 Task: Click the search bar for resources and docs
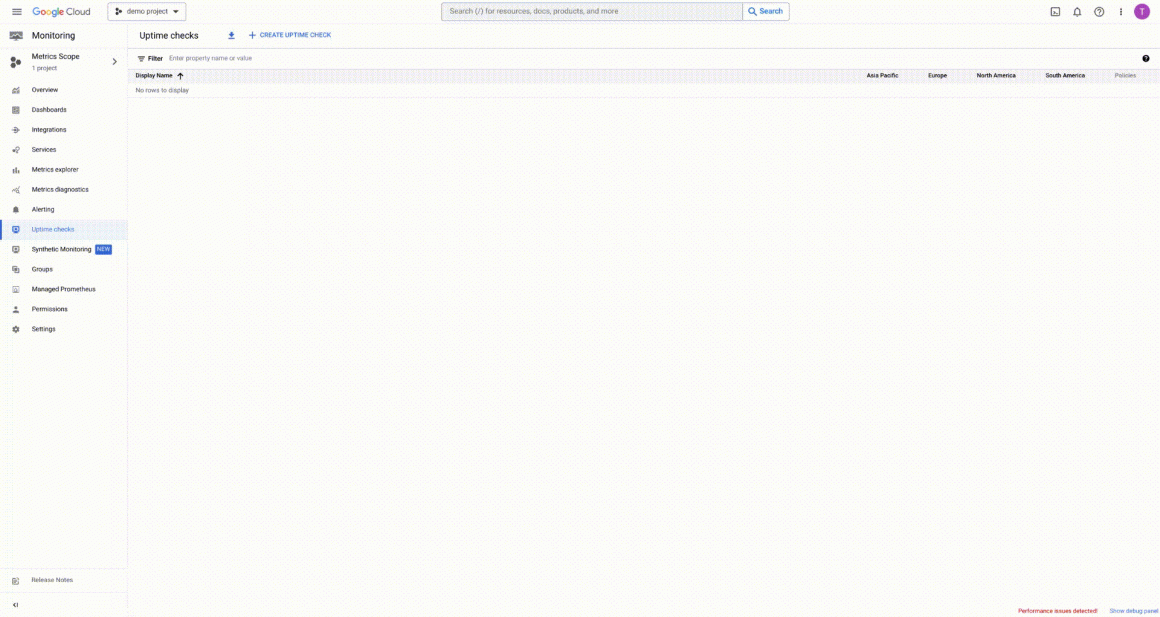[590, 11]
